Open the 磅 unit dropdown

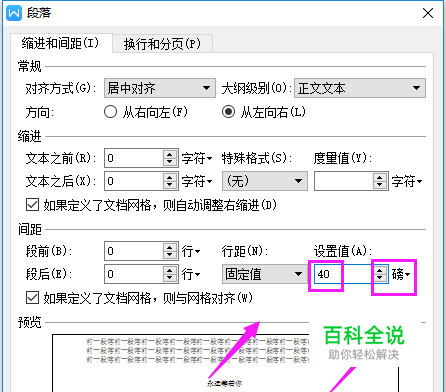(401, 274)
